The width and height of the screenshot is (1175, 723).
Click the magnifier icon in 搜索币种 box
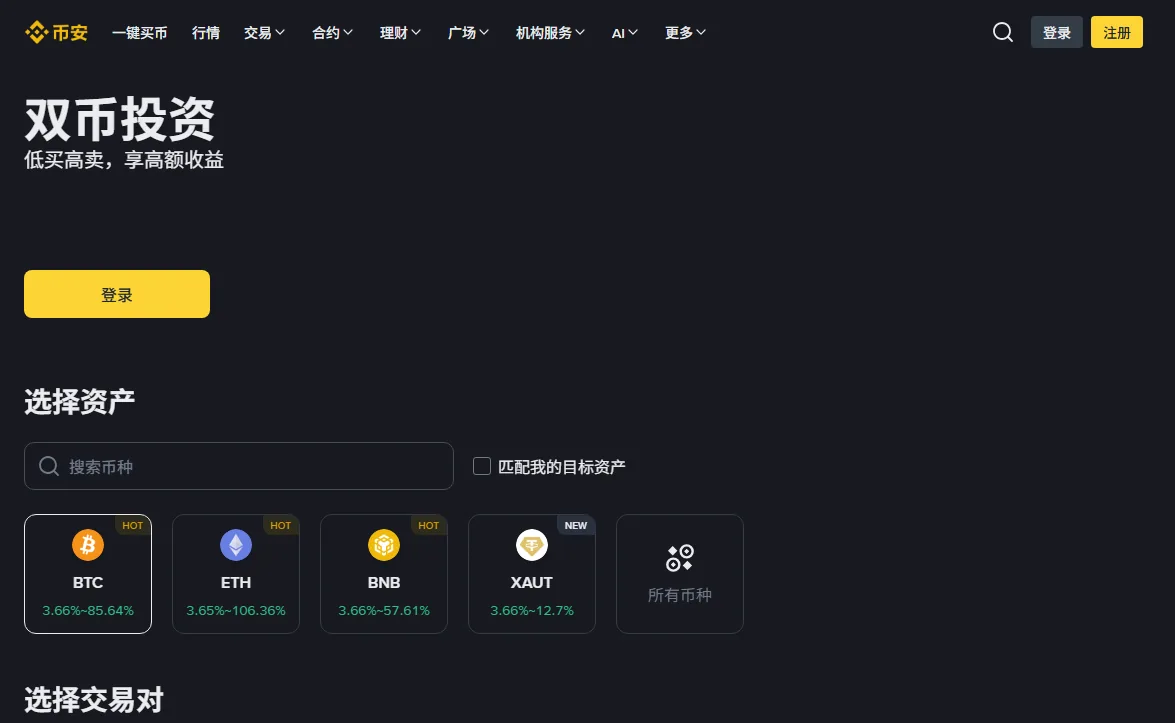coord(49,466)
